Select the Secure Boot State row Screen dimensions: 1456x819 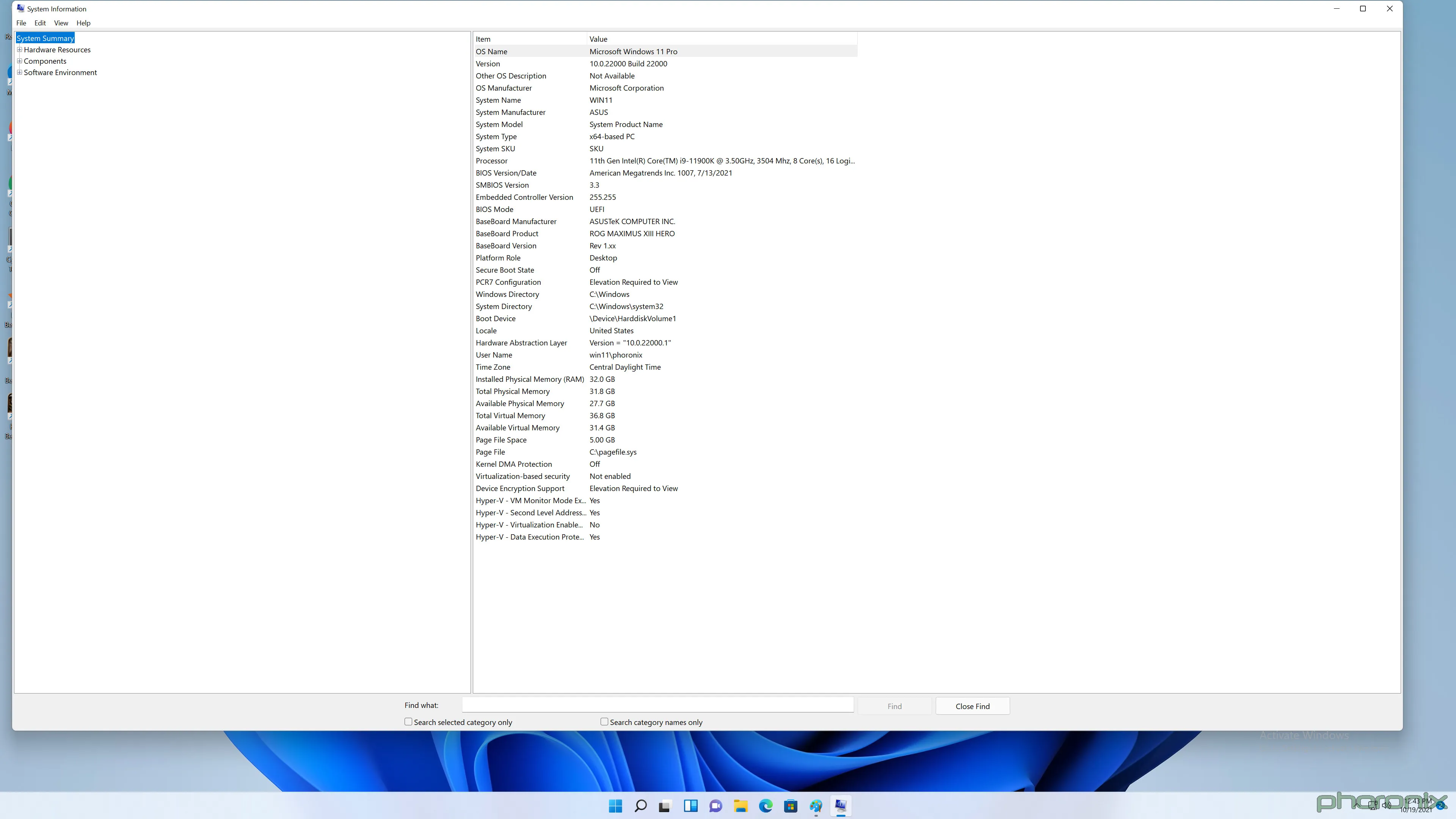point(665,270)
